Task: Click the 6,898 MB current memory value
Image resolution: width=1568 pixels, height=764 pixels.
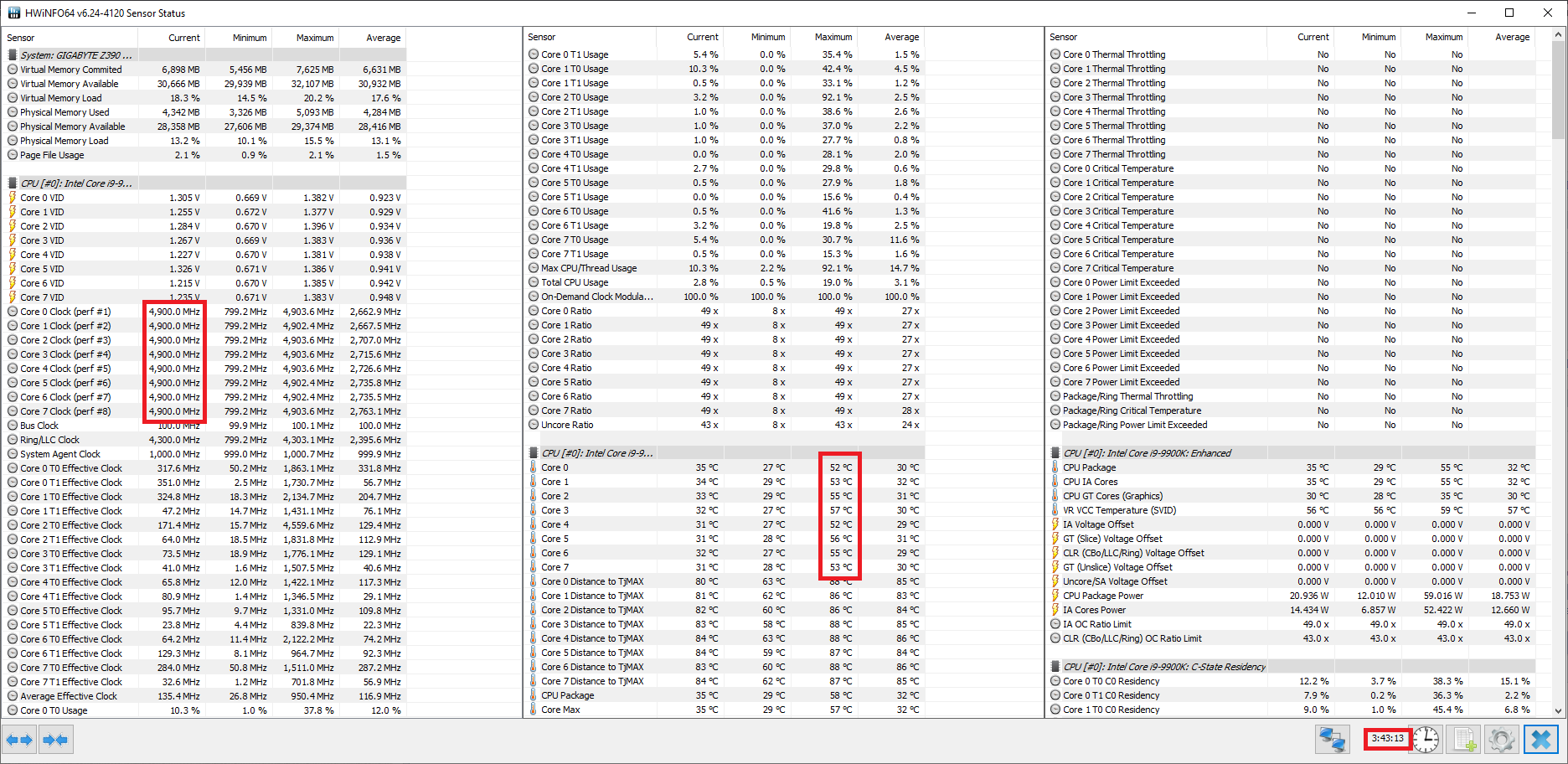Action: [181, 70]
